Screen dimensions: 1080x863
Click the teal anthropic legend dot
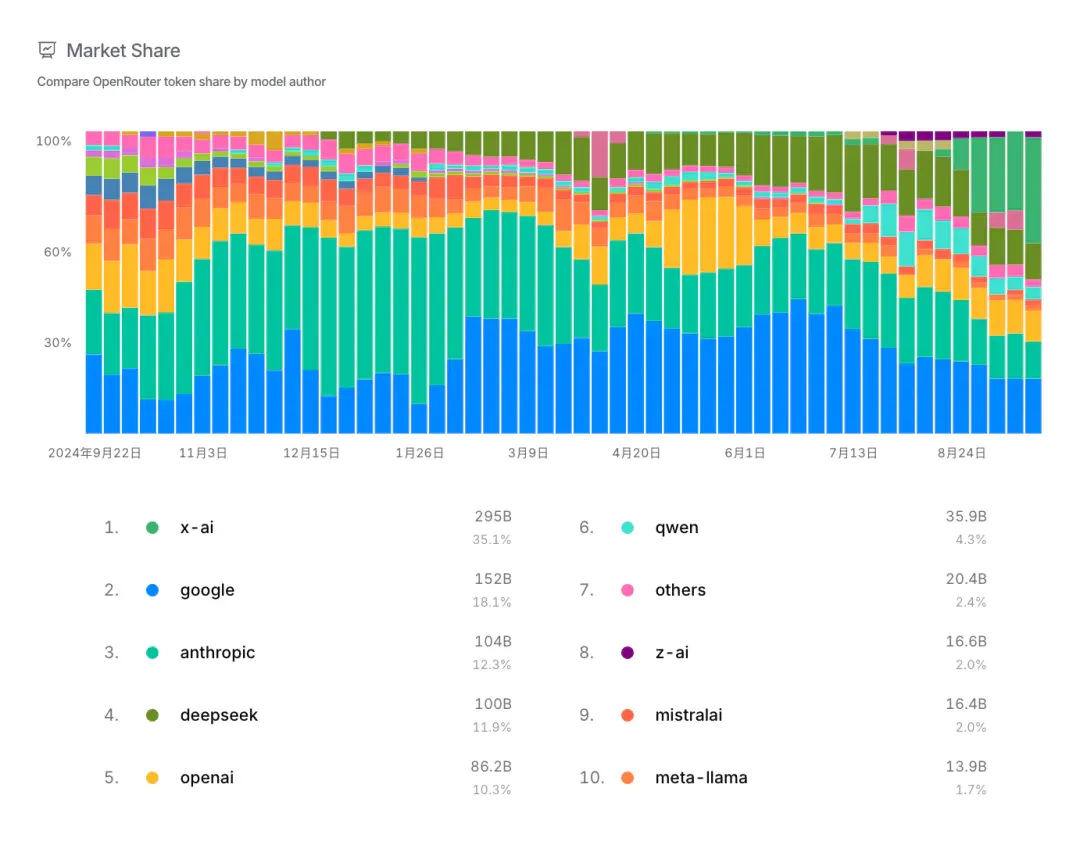coord(153,652)
